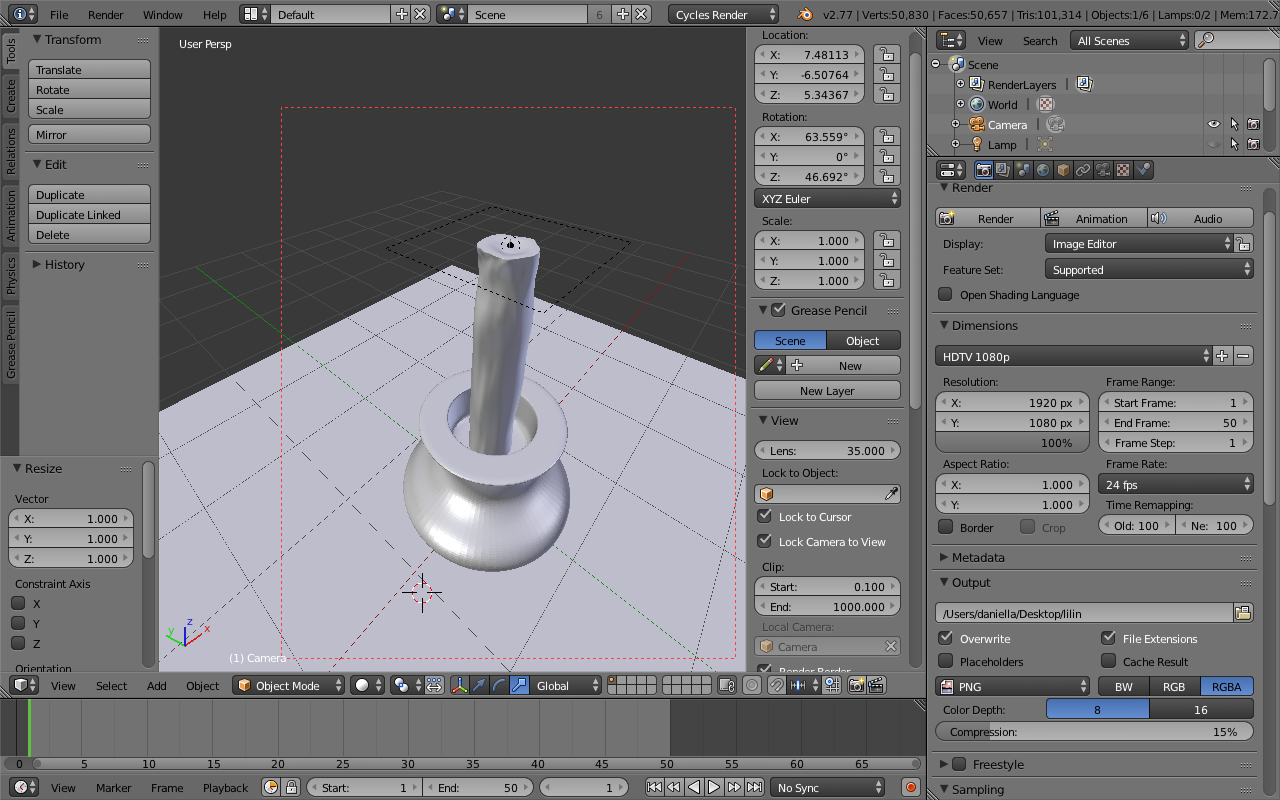Click the rotate manipulator arc icon
Viewport: 1280px width, 800px height.
point(499,685)
